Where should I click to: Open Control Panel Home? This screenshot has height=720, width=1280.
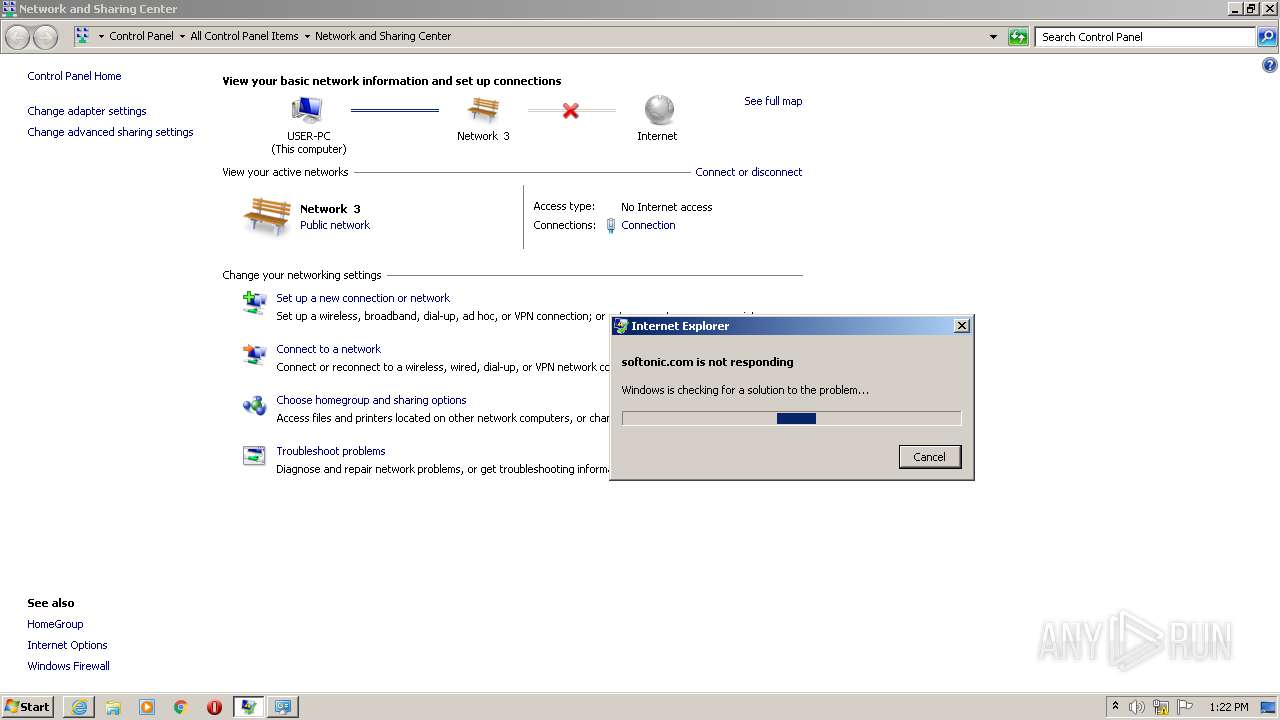(74, 76)
